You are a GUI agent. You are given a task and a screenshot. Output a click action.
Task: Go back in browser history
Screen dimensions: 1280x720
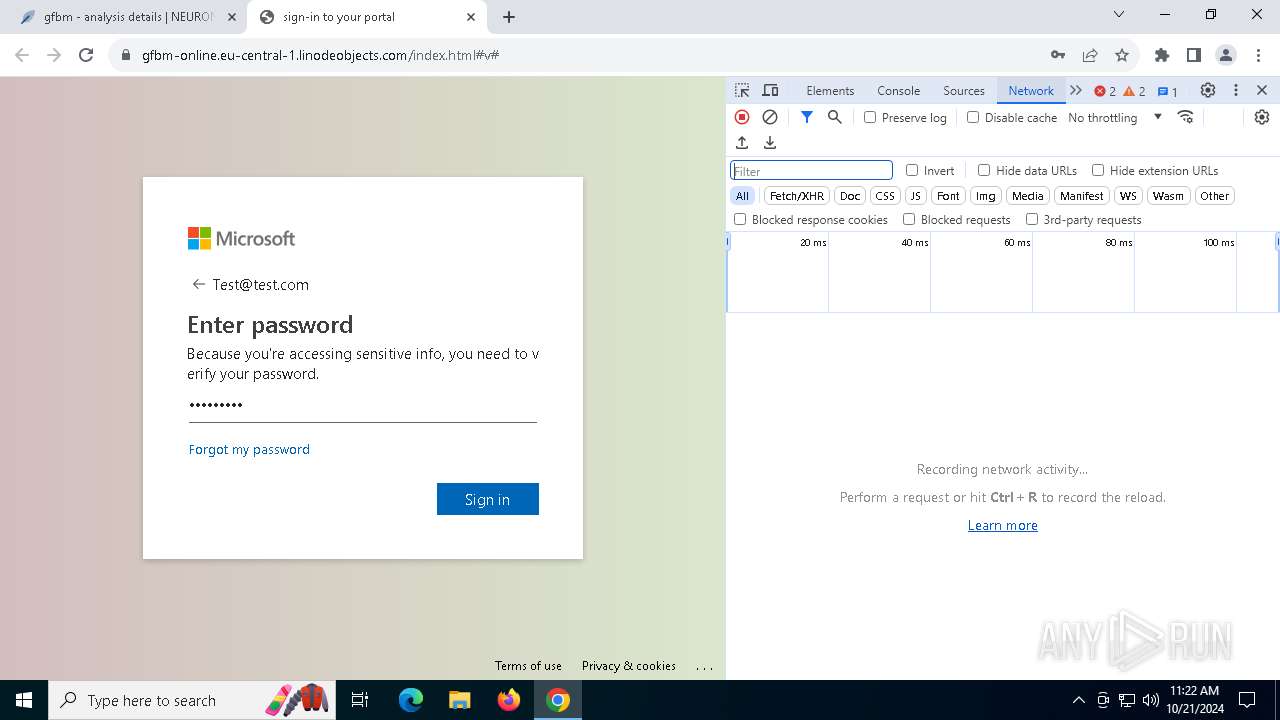[22, 55]
